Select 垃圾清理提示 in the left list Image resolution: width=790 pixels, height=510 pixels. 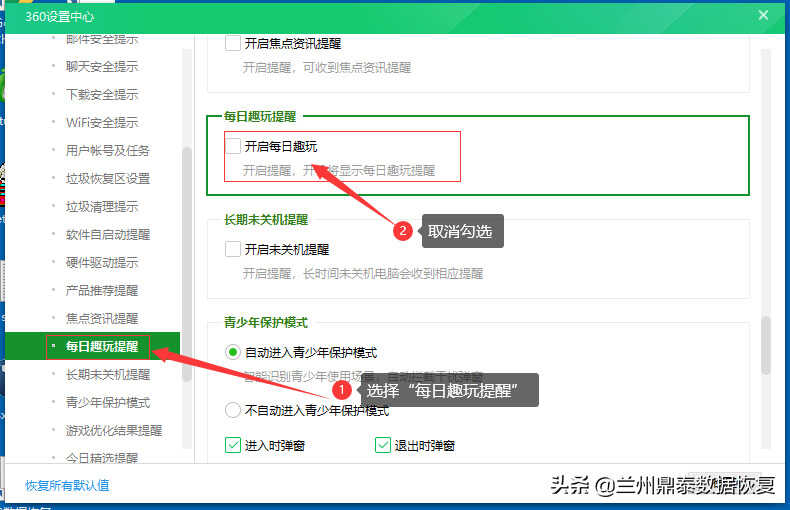pos(102,207)
